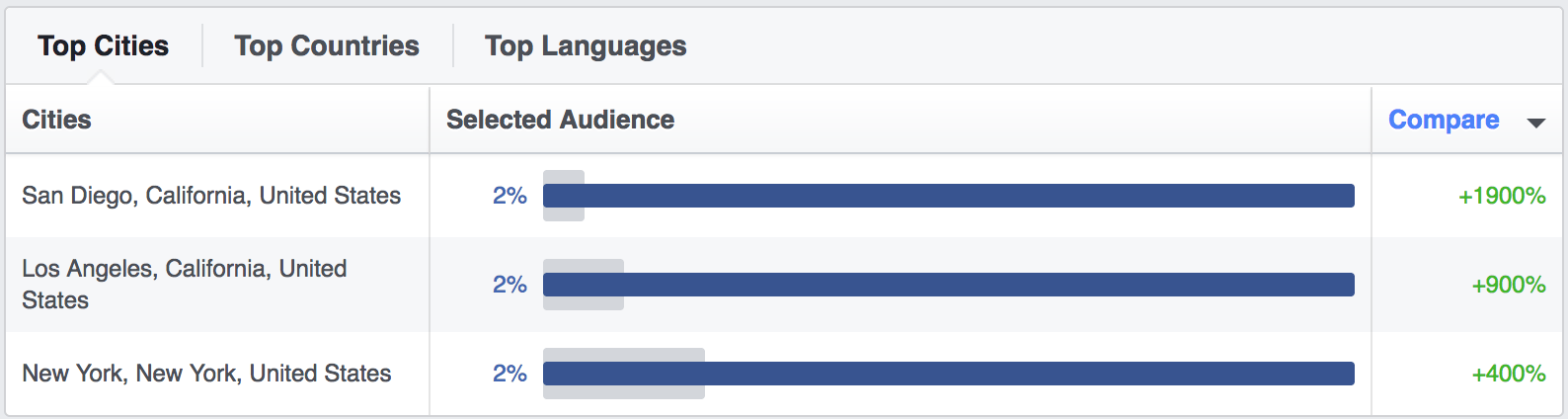Select the Top Languages tab
The width and height of the screenshot is (1568, 419).
(x=586, y=45)
